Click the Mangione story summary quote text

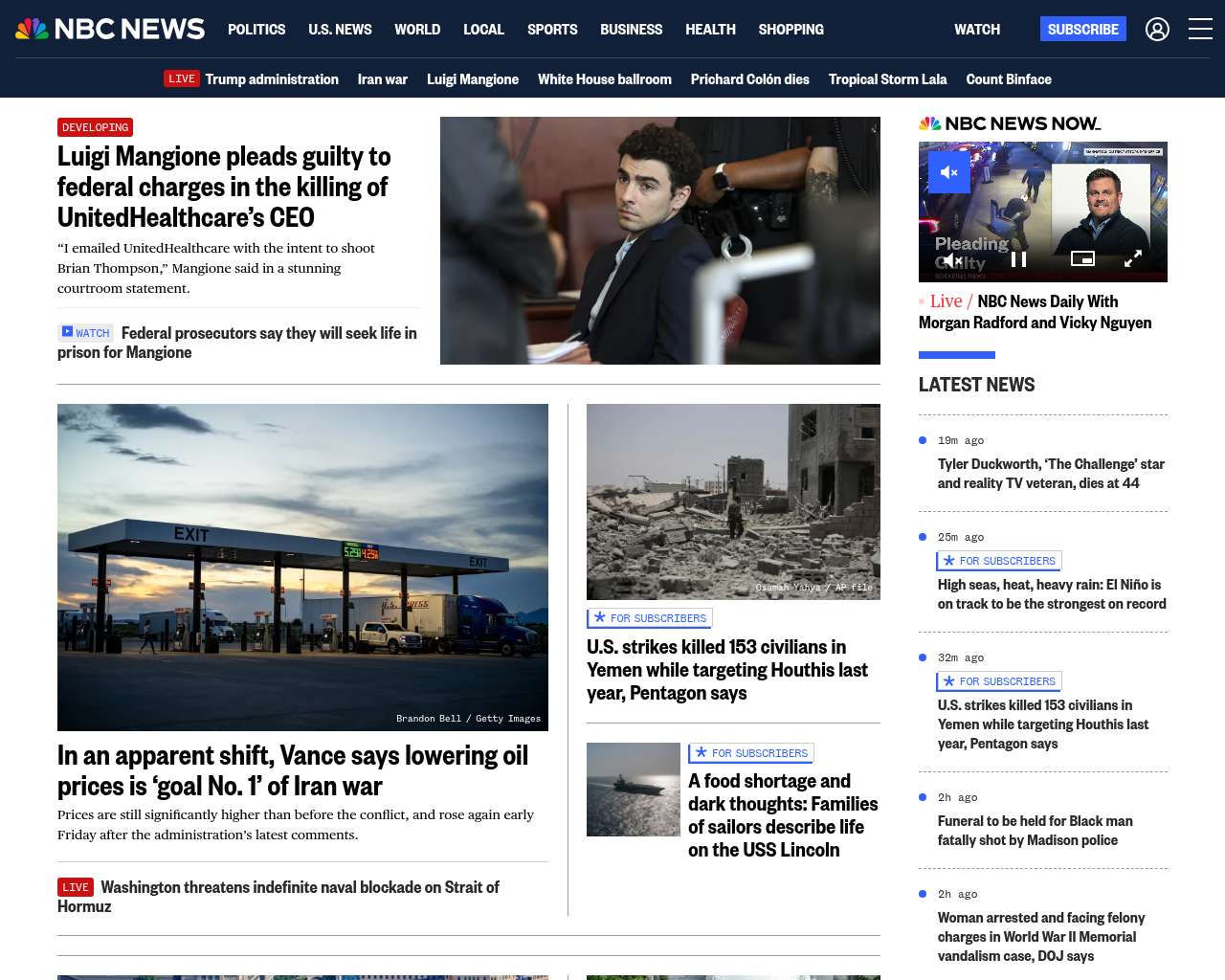(x=216, y=268)
